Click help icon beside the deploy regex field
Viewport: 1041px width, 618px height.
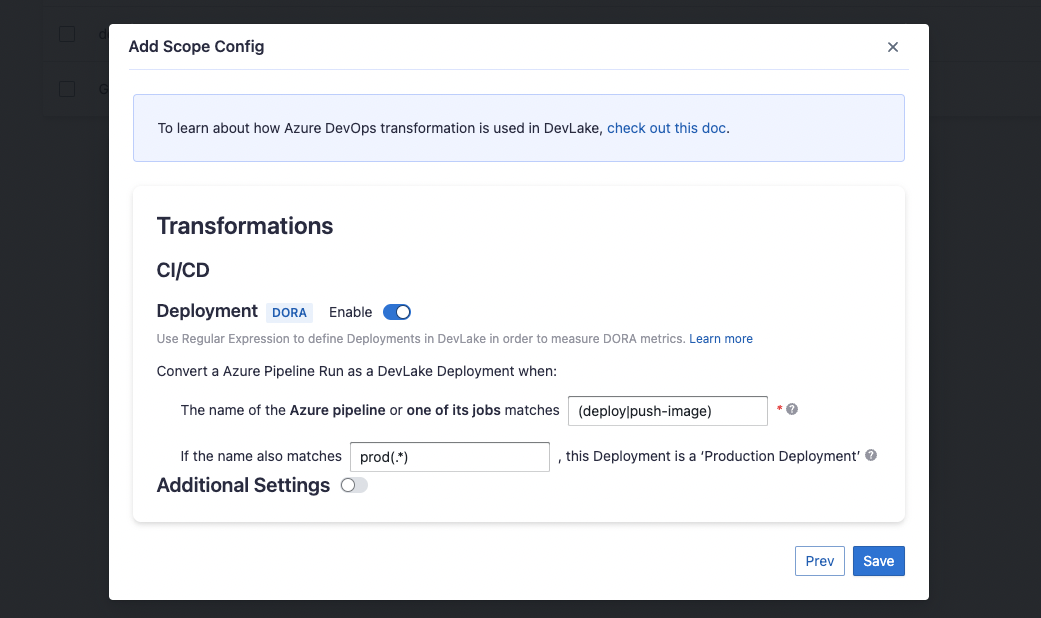(792, 409)
